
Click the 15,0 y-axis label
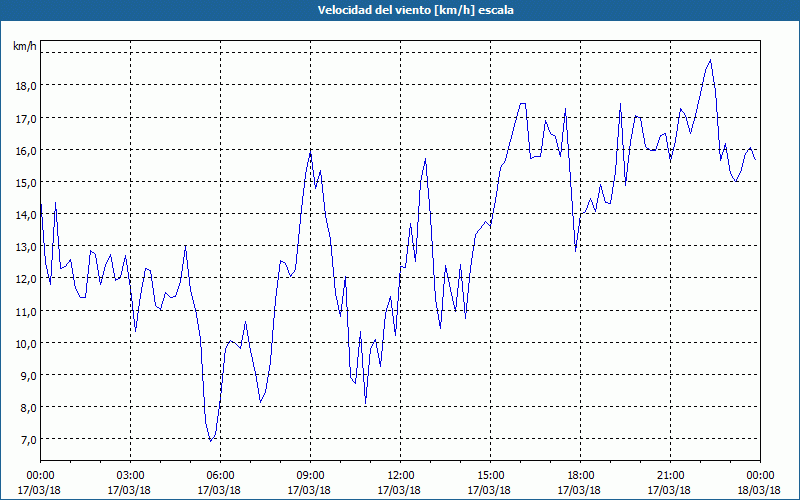click(26, 183)
